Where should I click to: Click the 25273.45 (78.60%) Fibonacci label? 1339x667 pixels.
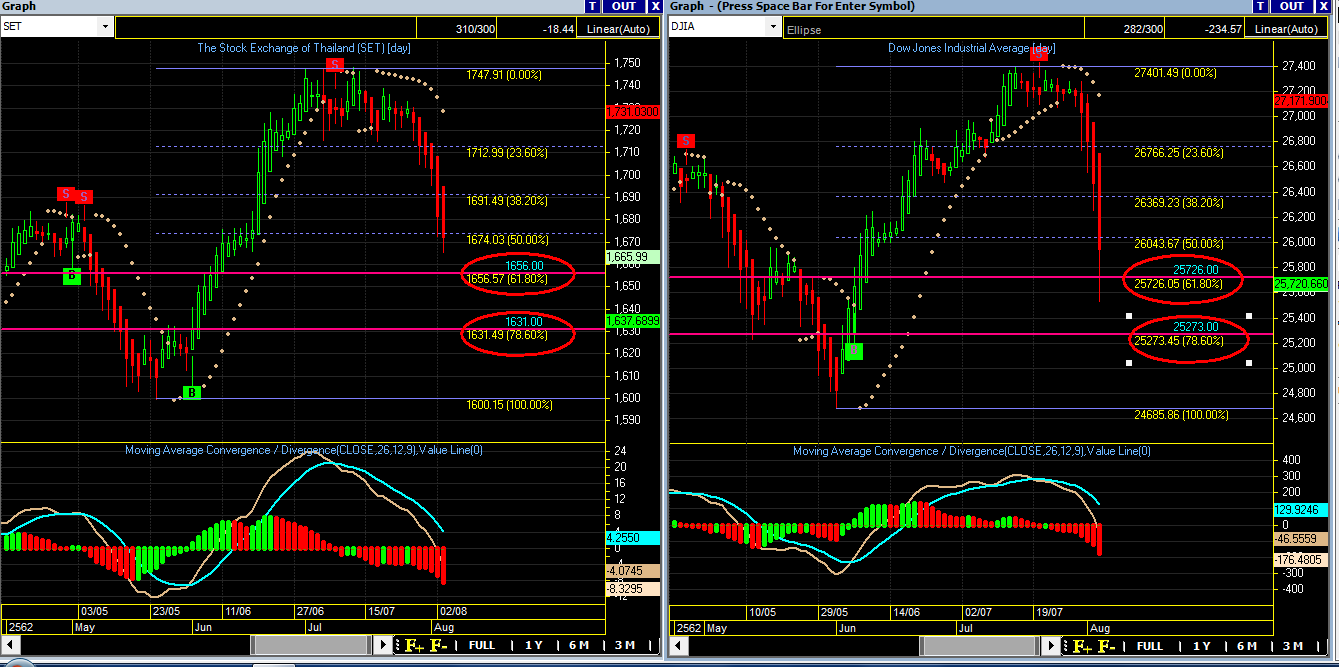pyautogui.click(x=1178, y=340)
